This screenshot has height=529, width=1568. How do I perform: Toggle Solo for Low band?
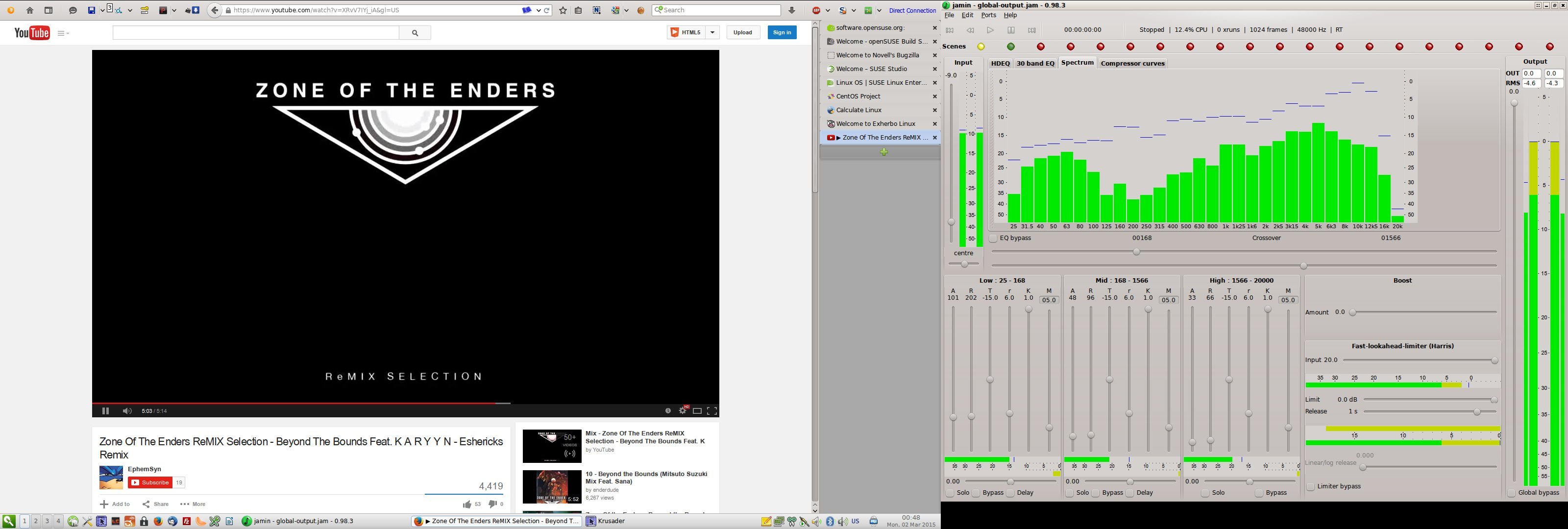pos(950,493)
